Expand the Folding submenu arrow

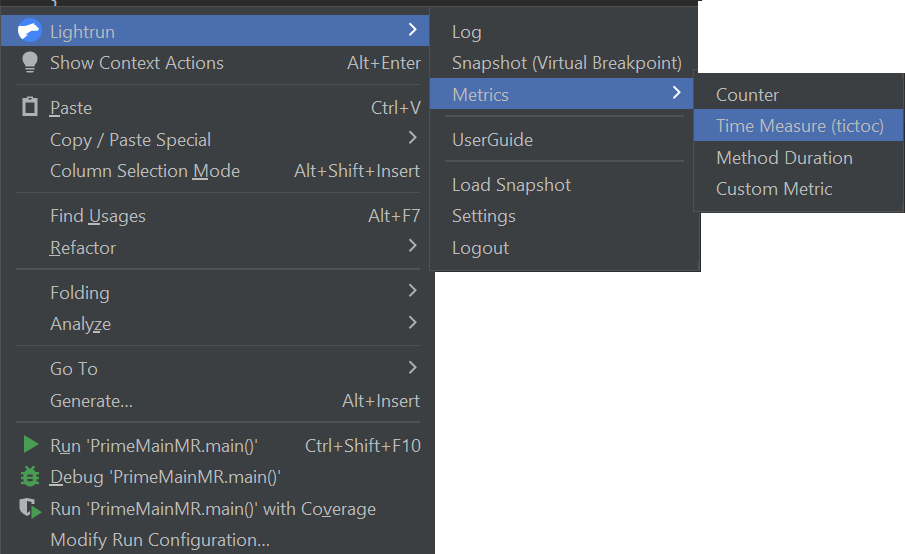click(x=413, y=291)
